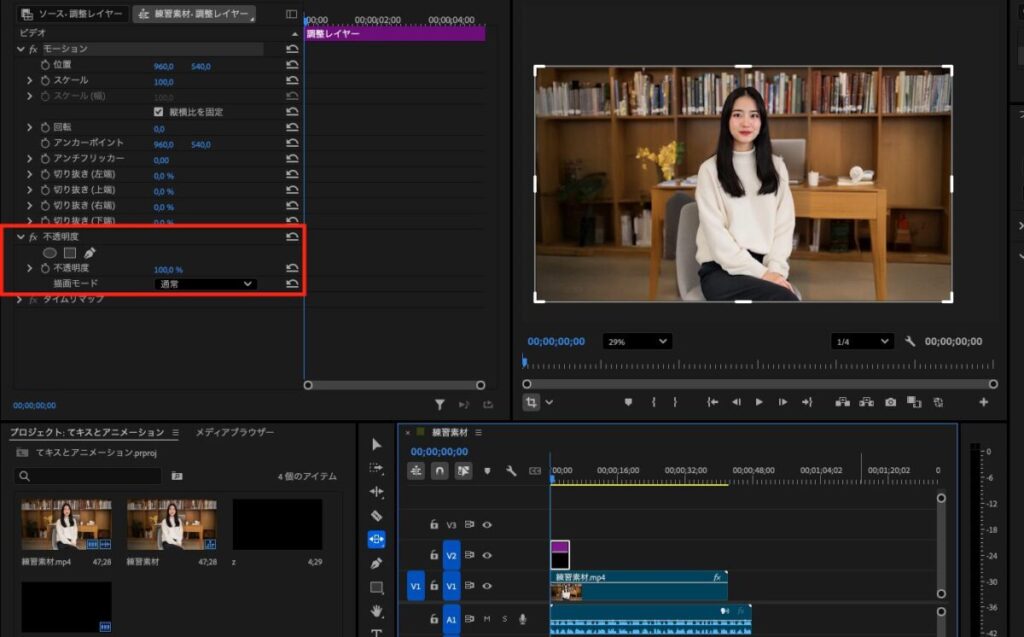Open the timeline wrench settings icon

(511, 470)
